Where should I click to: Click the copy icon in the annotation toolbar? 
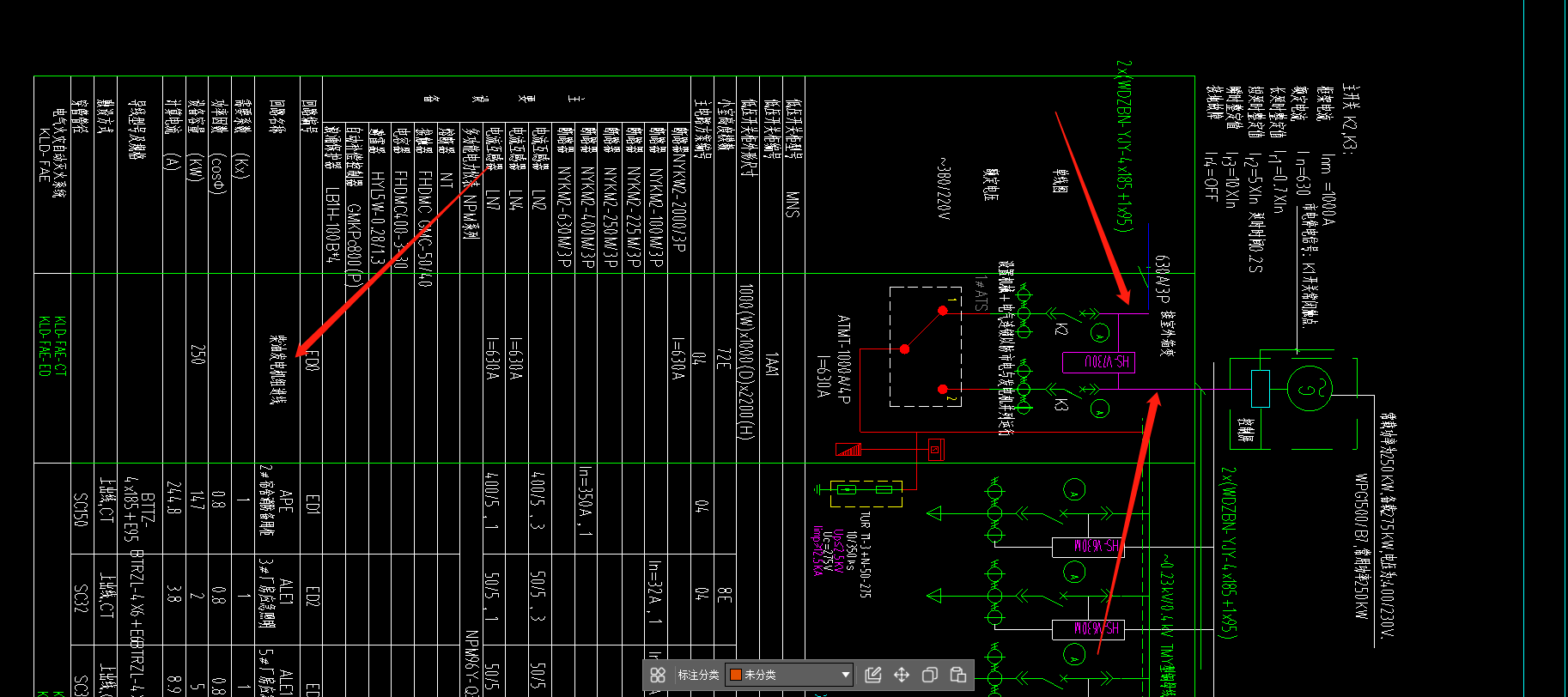tap(929, 675)
